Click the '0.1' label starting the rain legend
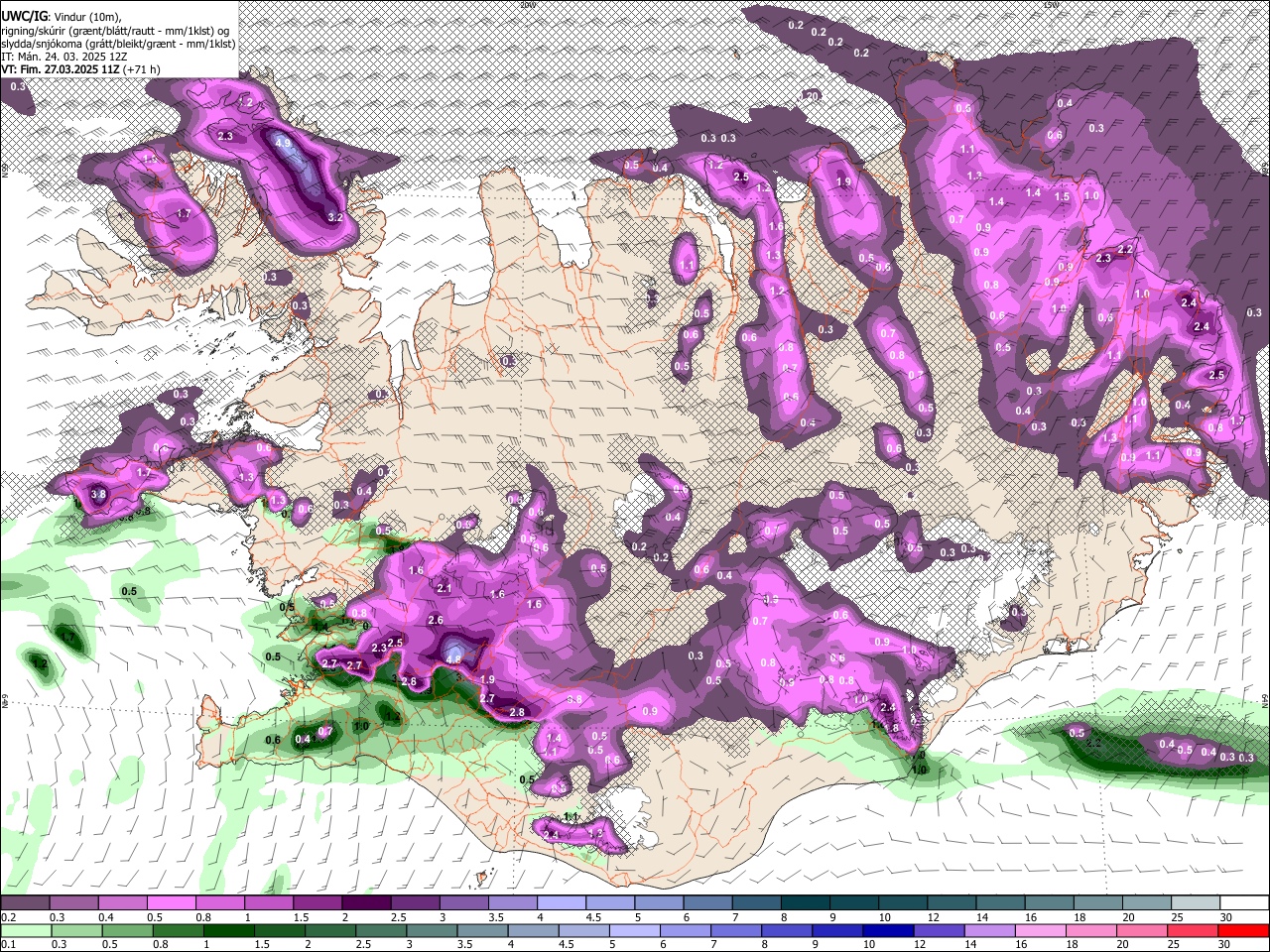The image size is (1270, 952). (8, 944)
